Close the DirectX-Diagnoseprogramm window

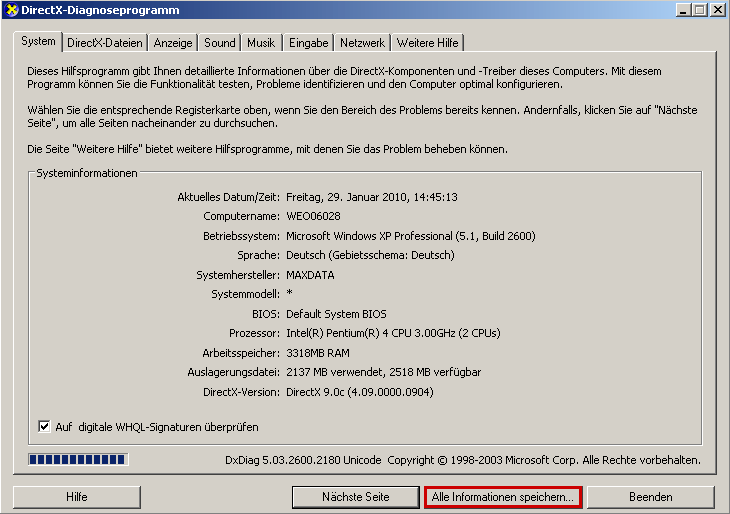tap(717, 10)
